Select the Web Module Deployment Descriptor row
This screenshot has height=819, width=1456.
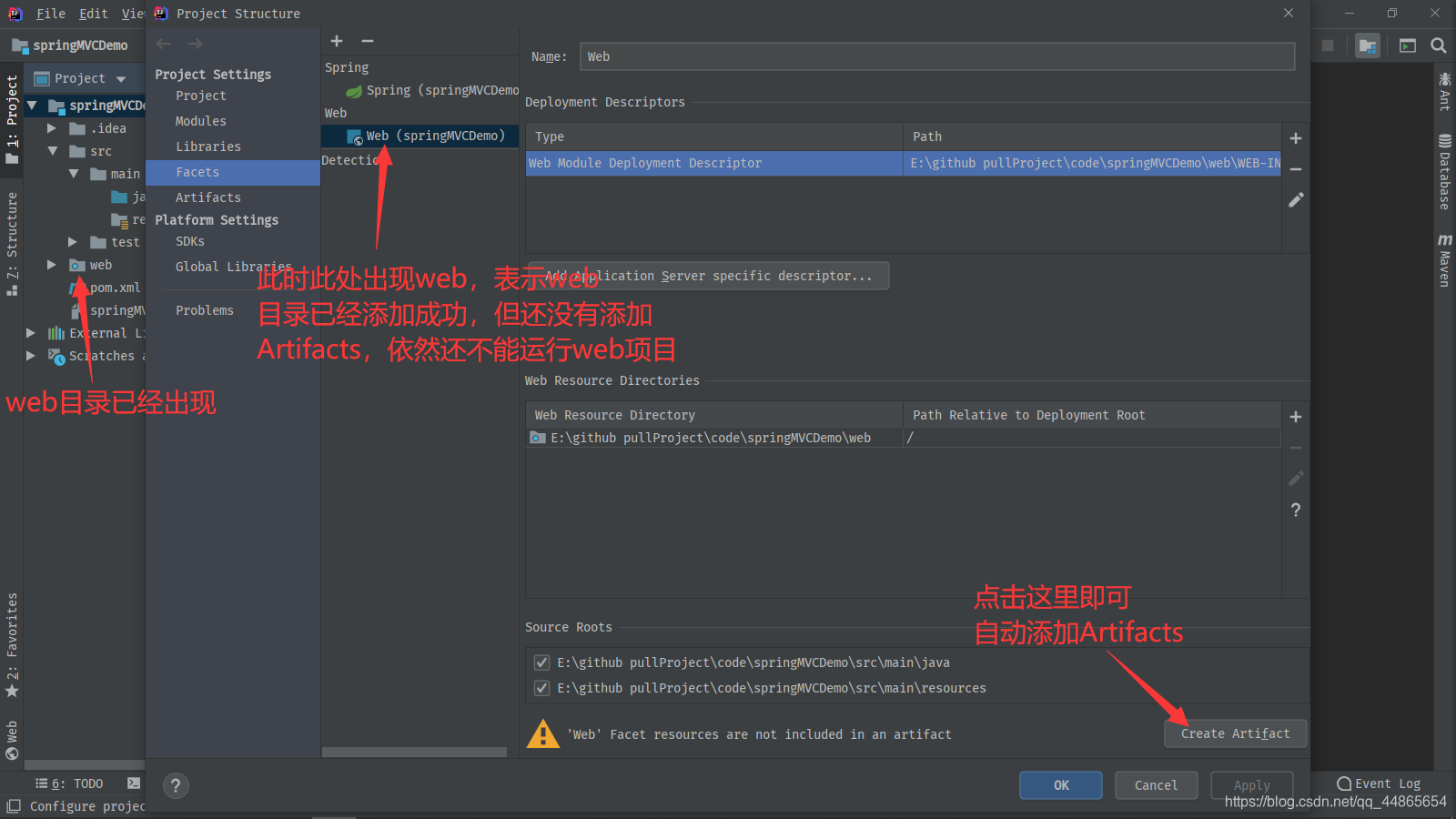click(x=903, y=163)
